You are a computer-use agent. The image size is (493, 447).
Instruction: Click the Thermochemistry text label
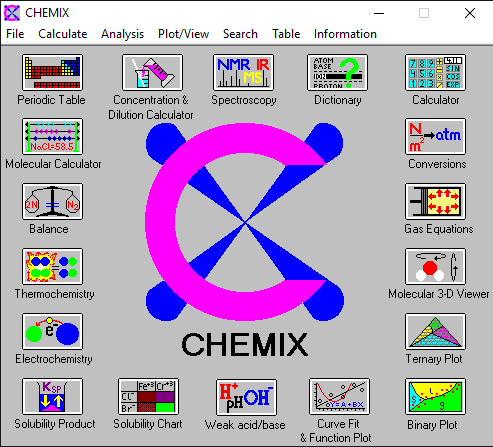point(54,294)
